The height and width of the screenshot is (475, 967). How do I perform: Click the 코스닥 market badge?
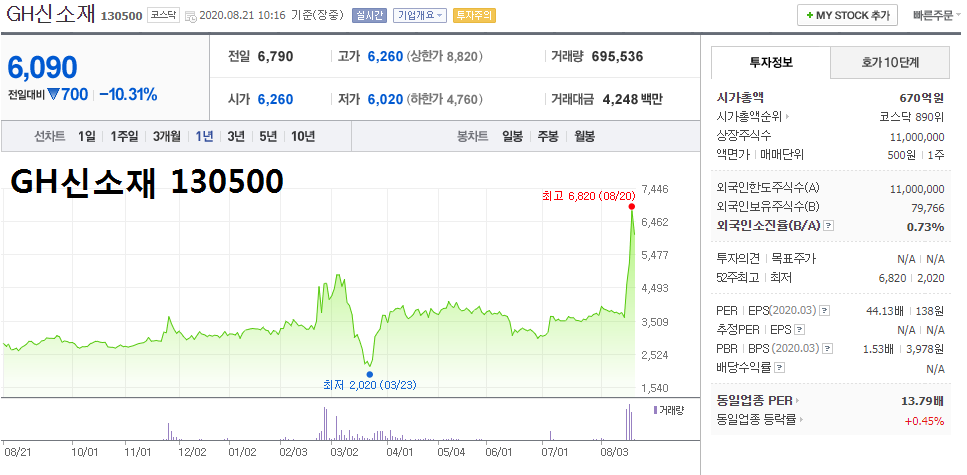pyautogui.click(x=163, y=15)
